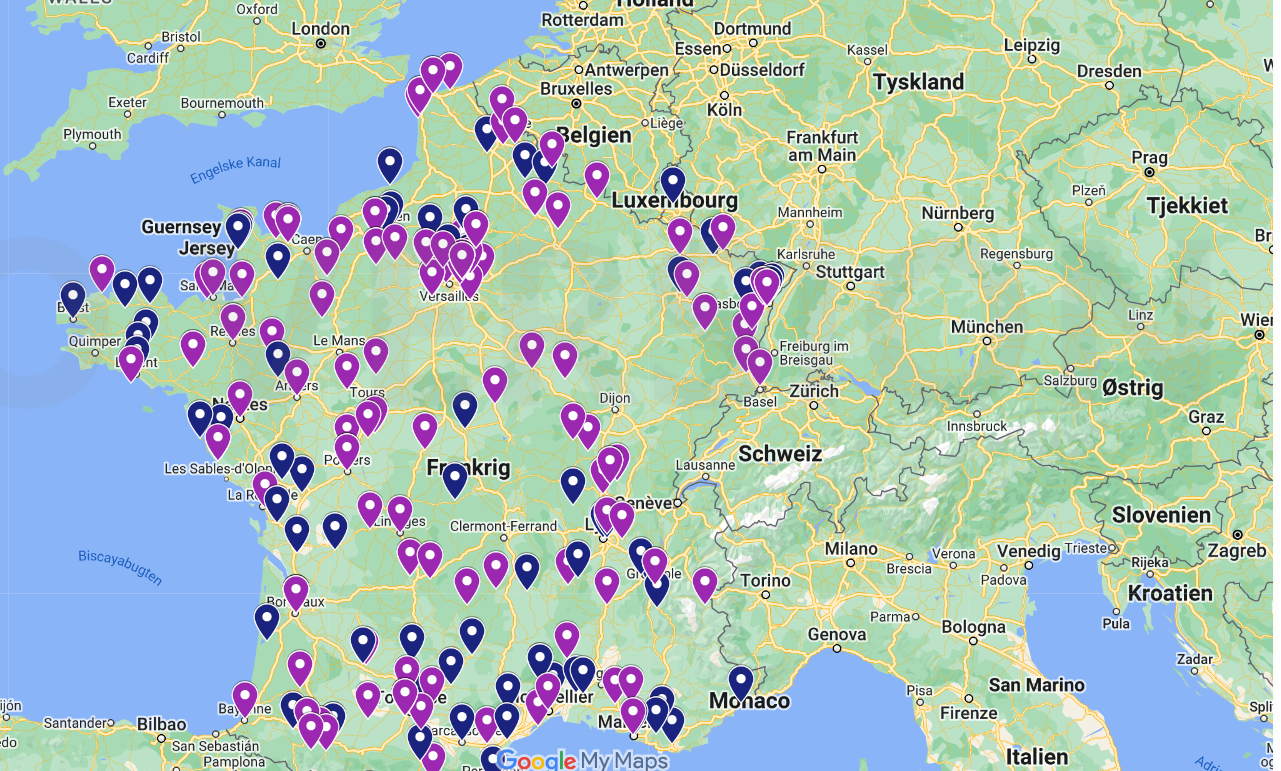Click the purple pin directly south of Luxembourg
Image resolution: width=1281 pixels, height=771 pixels.
tap(680, 234)
